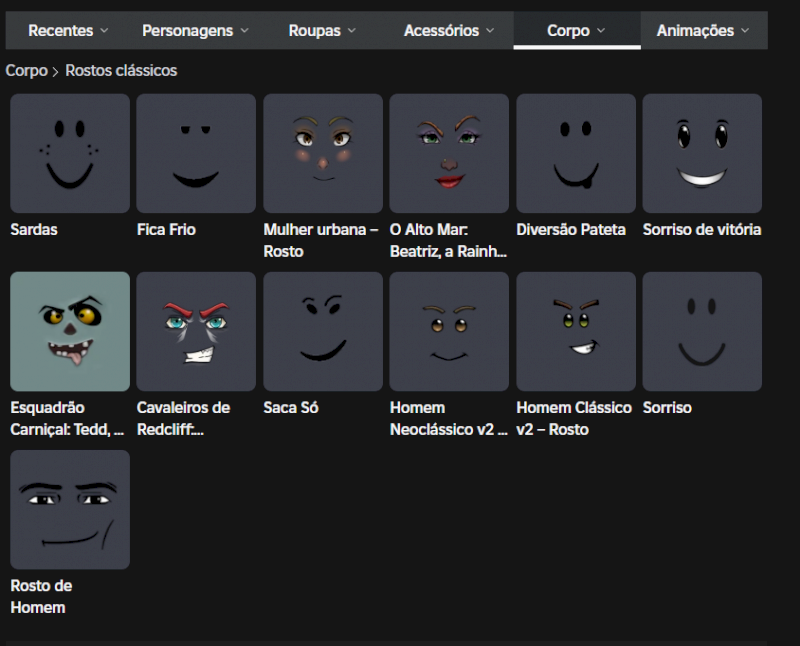This screenshot has height=646, width=800.
Task: Open the Rosto de Homem item name
Action: [x=41, y=597]
